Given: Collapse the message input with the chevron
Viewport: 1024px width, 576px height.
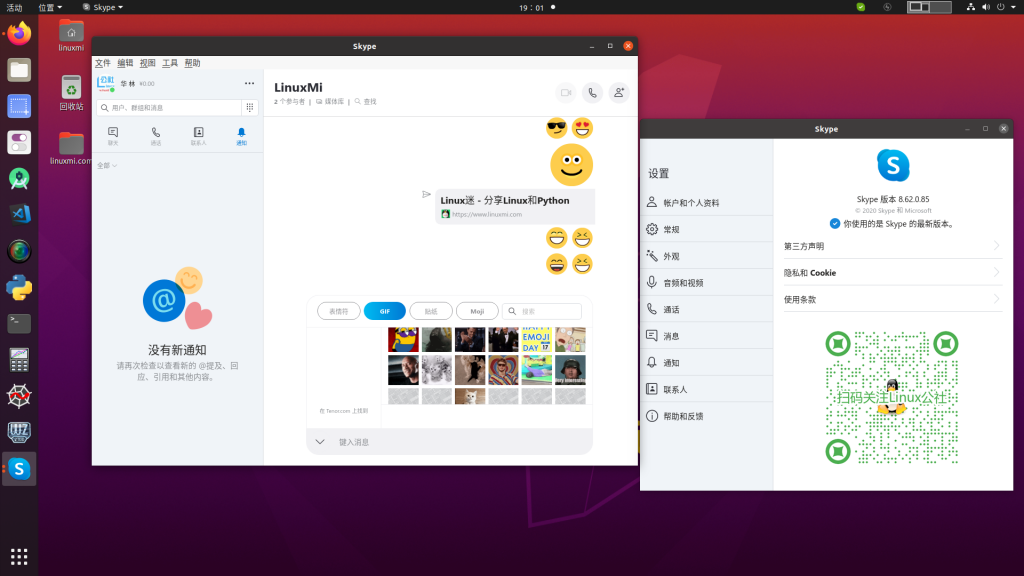Looking at the screenshot, I should (319, 440).
